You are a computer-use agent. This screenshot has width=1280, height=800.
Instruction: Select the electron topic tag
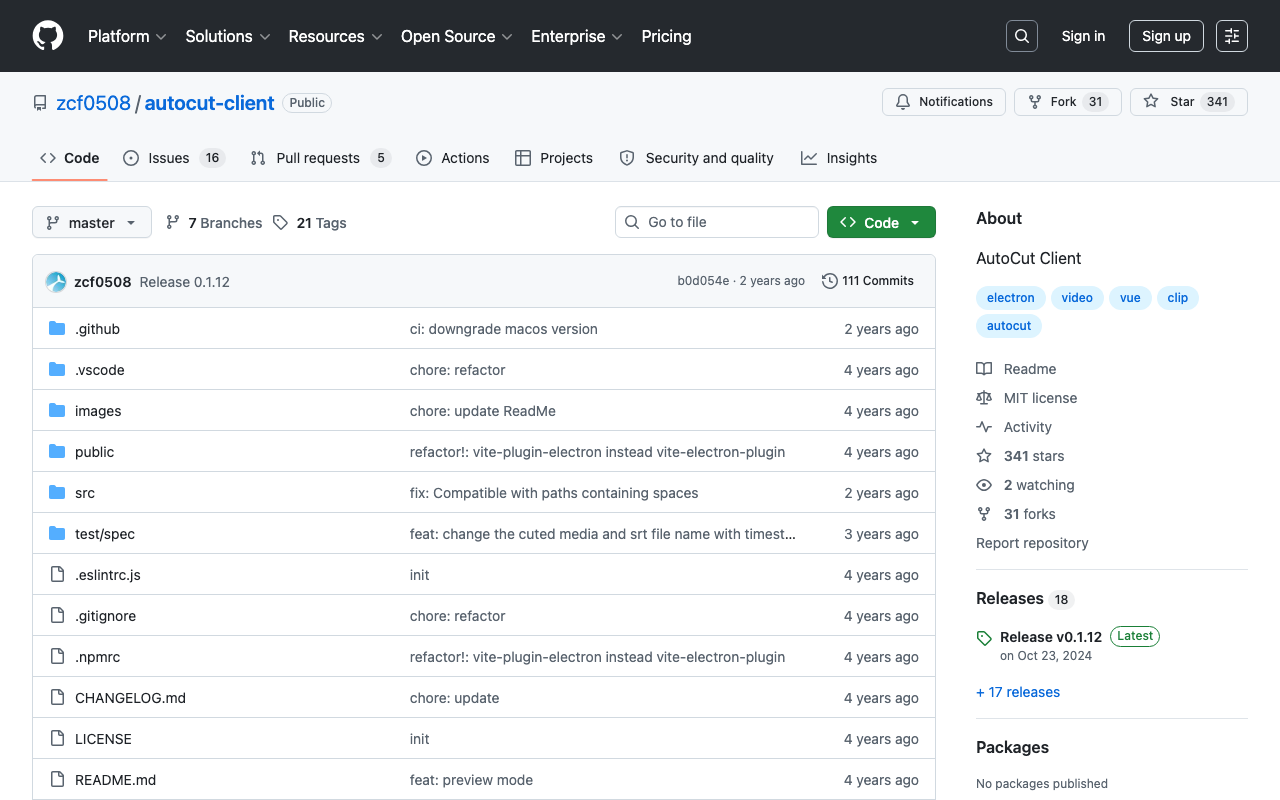[1011, 298]
